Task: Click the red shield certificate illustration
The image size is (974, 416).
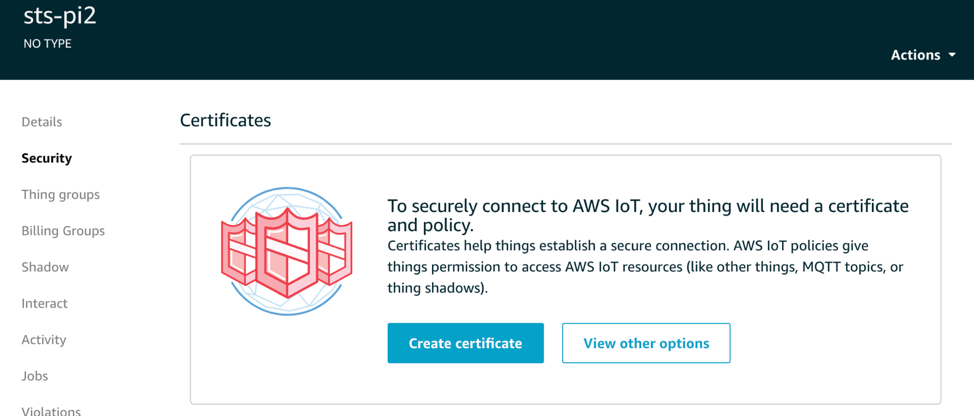Action: (x=287, y=251)
